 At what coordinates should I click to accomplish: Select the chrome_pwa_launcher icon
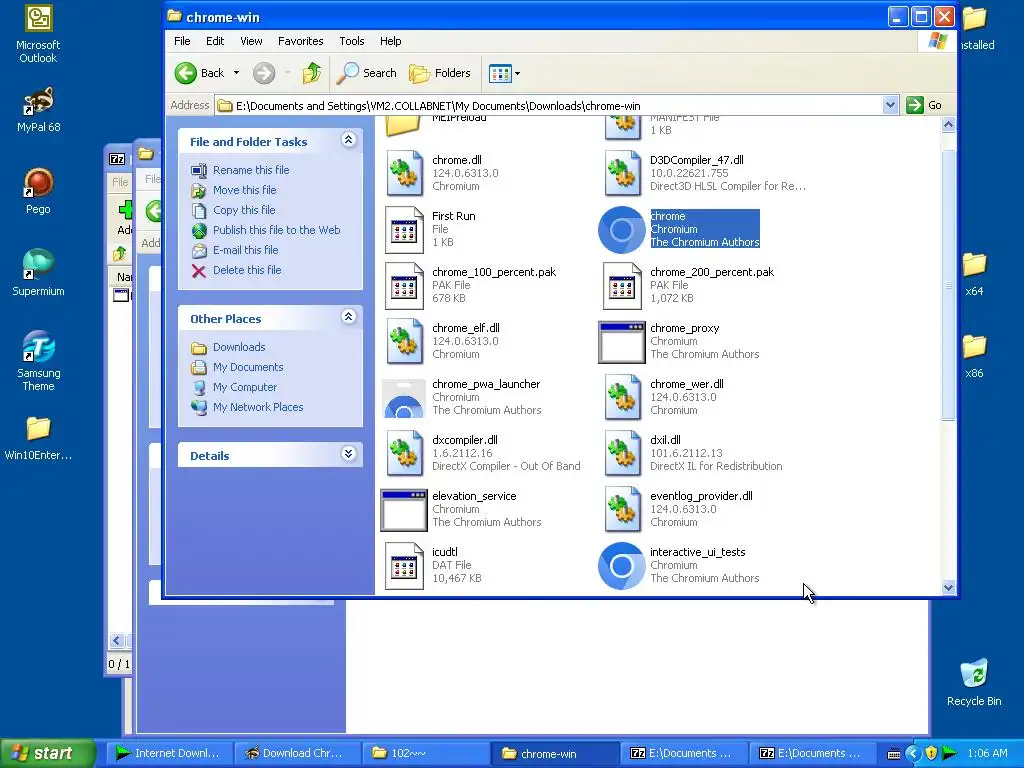tap(404, 398)
